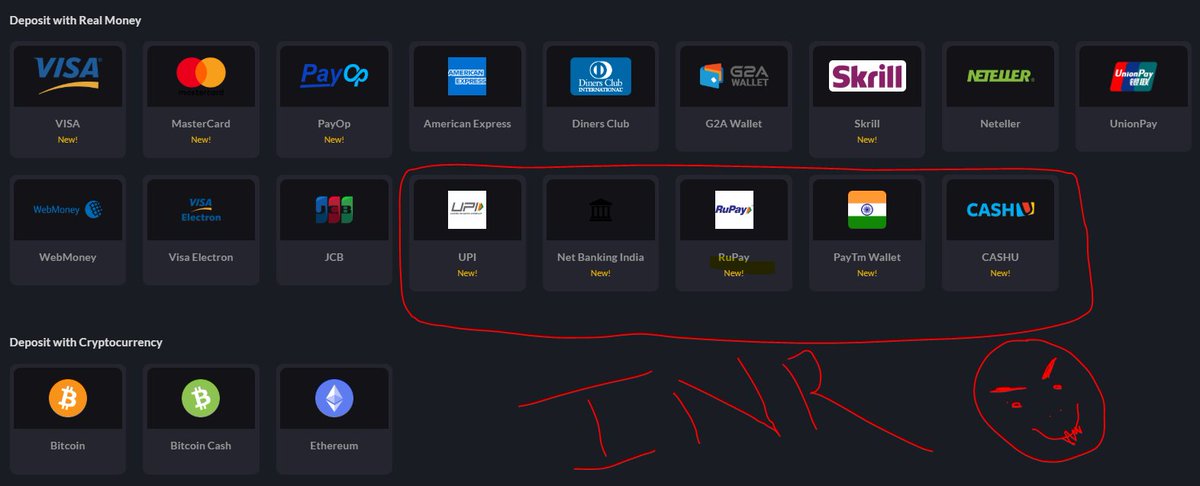Click the "PayOp" card label

pos(334,124)
